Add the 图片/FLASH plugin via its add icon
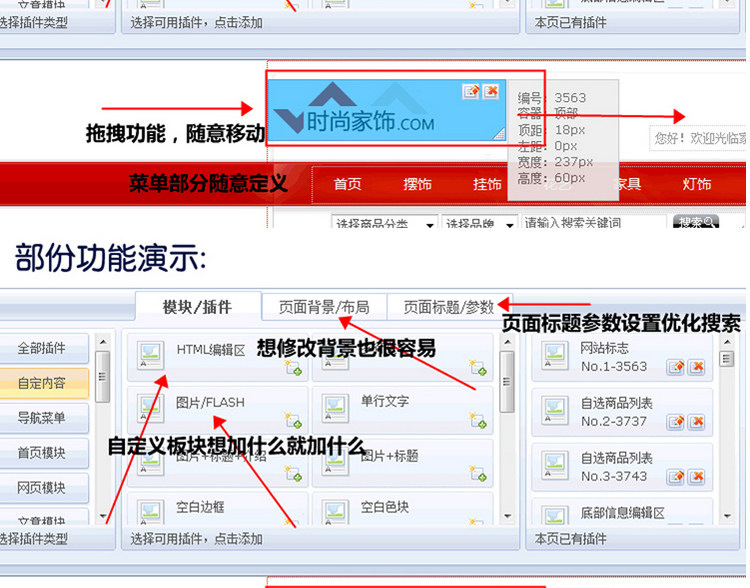 tap(293, 421)
